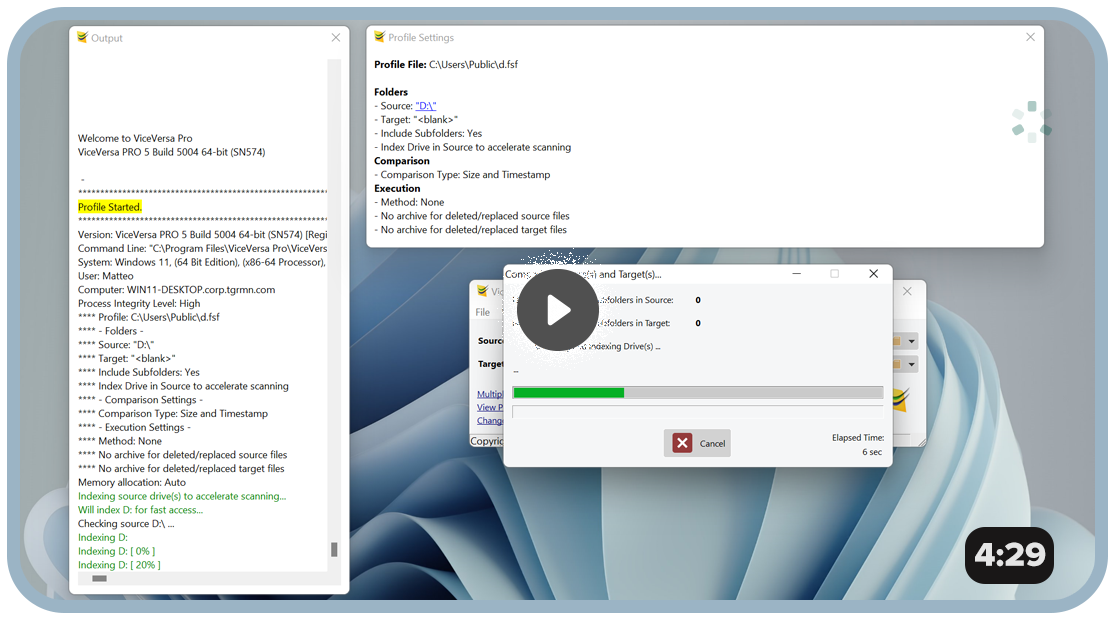Viewport: 1116px width, 620px height.
Task: Minimize the comparing progress dialog
Action: pyautogui.click(x=796, y=274)
